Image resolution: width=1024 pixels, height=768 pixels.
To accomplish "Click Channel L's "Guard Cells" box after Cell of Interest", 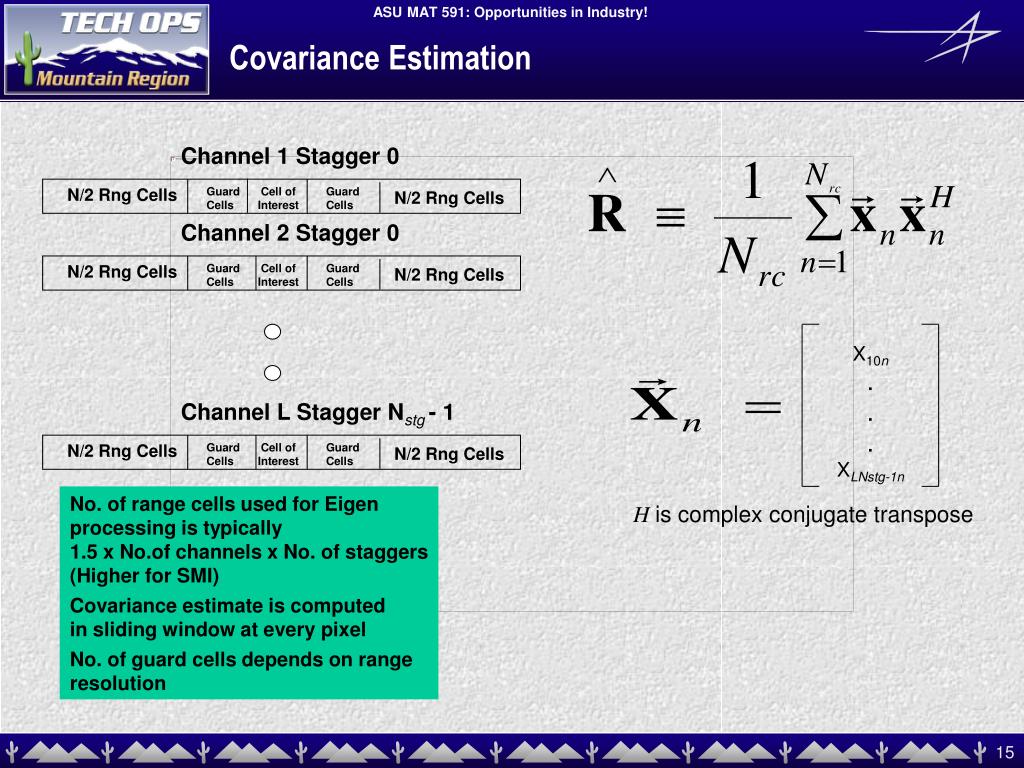I will [x=343, y=453].
